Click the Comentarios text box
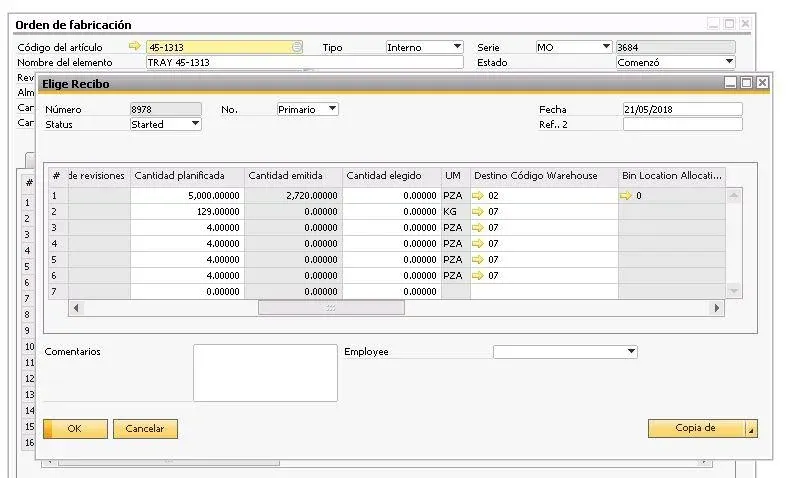The width and height of the screenshot is (789, 478). click(x=265, y=373)
